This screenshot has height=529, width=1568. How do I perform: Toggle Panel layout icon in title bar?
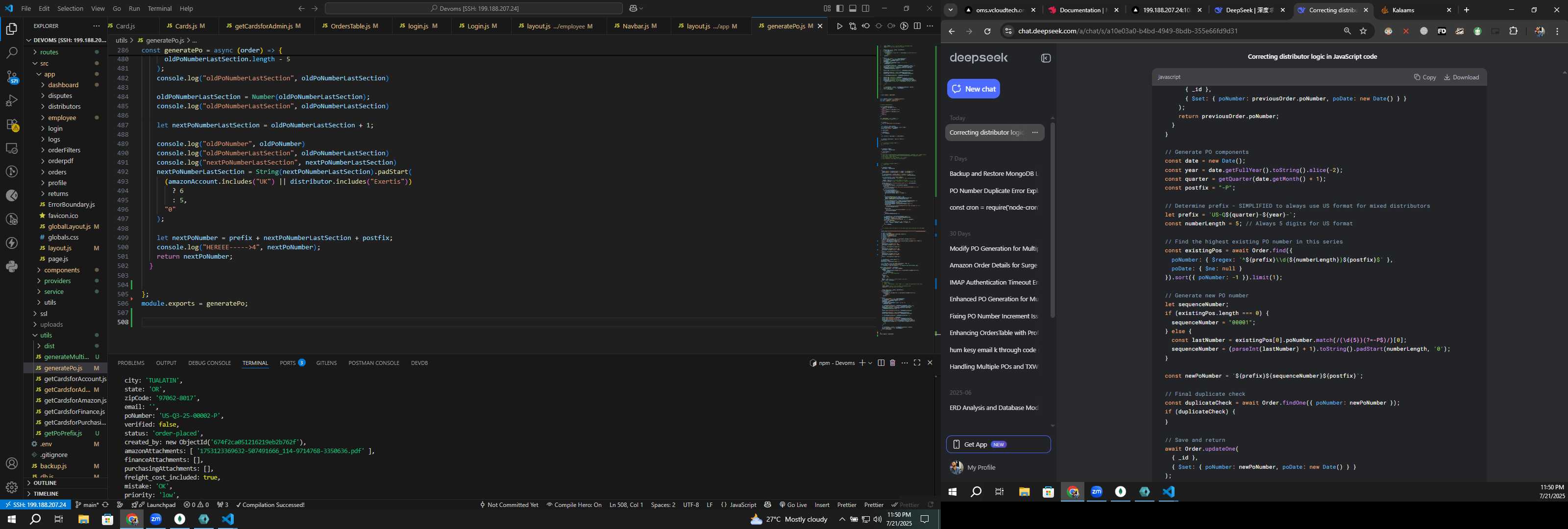[x=853, y=8]
